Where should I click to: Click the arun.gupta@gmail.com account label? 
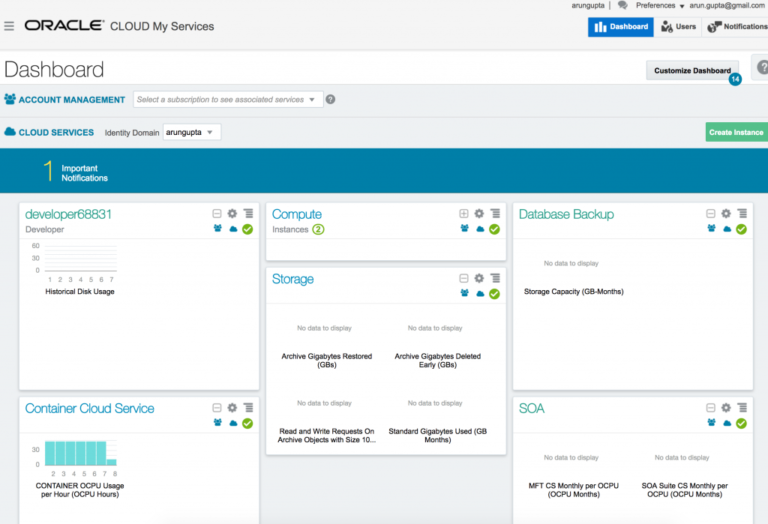pyautogui.click(x=727, y=5)
